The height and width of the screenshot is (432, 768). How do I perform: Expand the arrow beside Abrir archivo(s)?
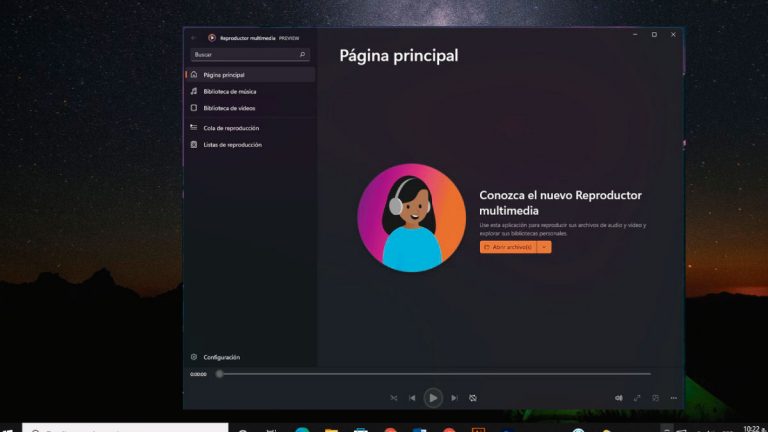pyautogui.click(x=544, y=247)
